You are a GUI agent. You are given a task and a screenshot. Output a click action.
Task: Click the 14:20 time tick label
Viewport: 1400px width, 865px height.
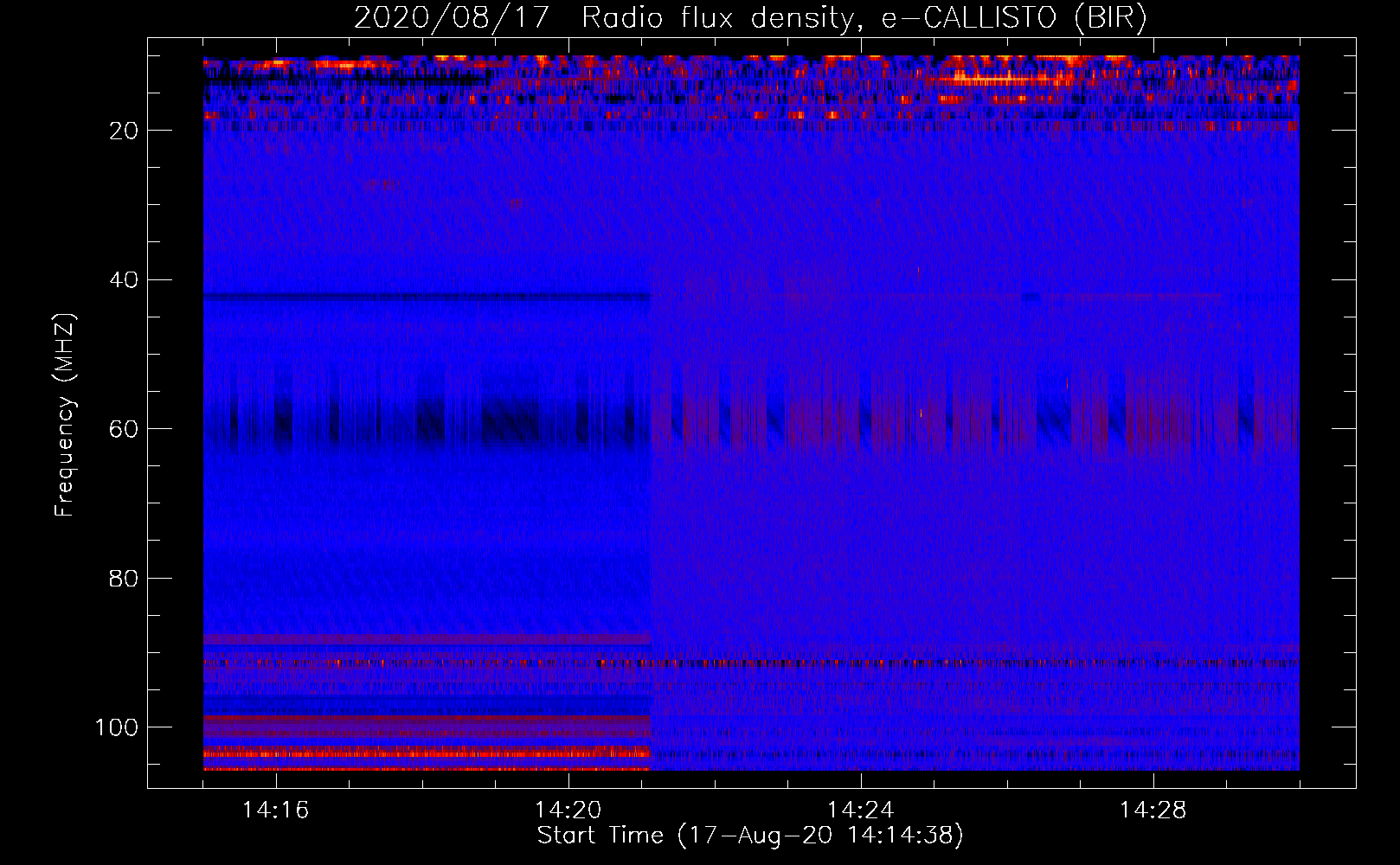tap(568, 811)
